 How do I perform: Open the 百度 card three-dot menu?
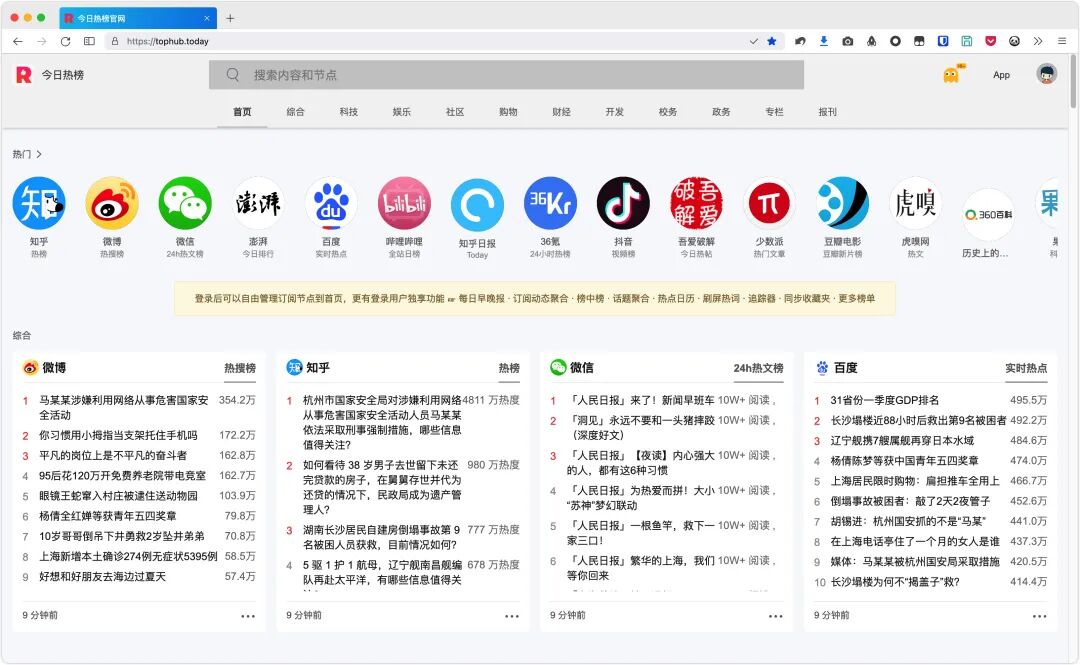(1039, 616)
